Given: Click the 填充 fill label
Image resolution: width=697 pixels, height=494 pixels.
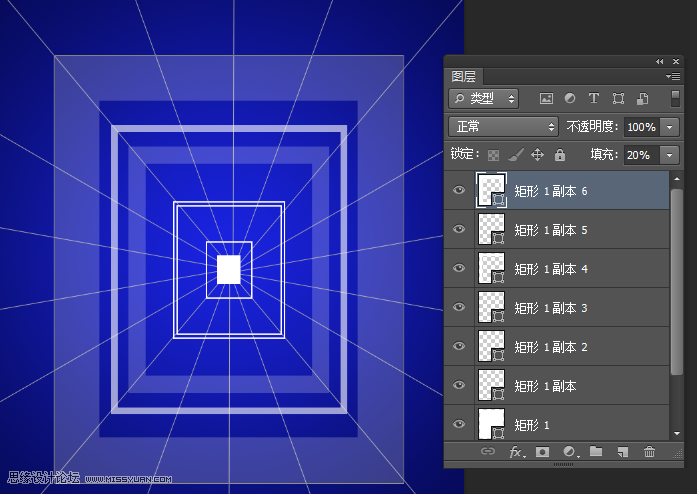Looking at the screenshot, I should (x=604, y=155).
